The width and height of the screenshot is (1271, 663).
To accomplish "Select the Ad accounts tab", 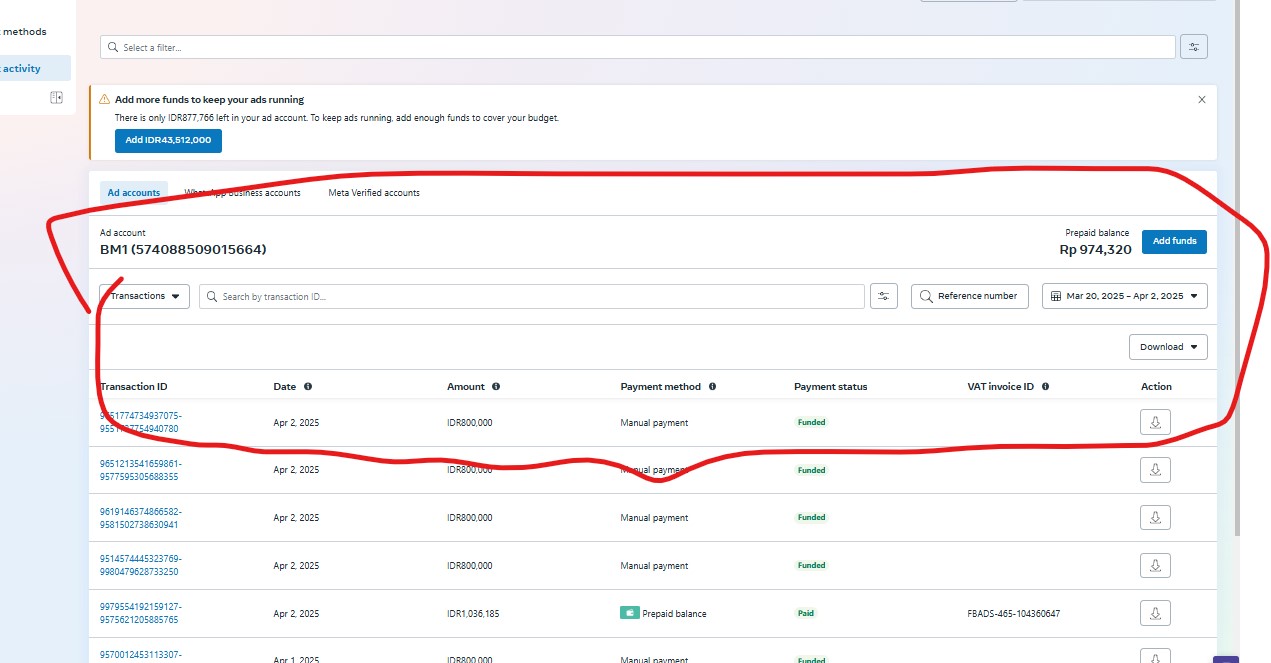I will tap(134, 193).
